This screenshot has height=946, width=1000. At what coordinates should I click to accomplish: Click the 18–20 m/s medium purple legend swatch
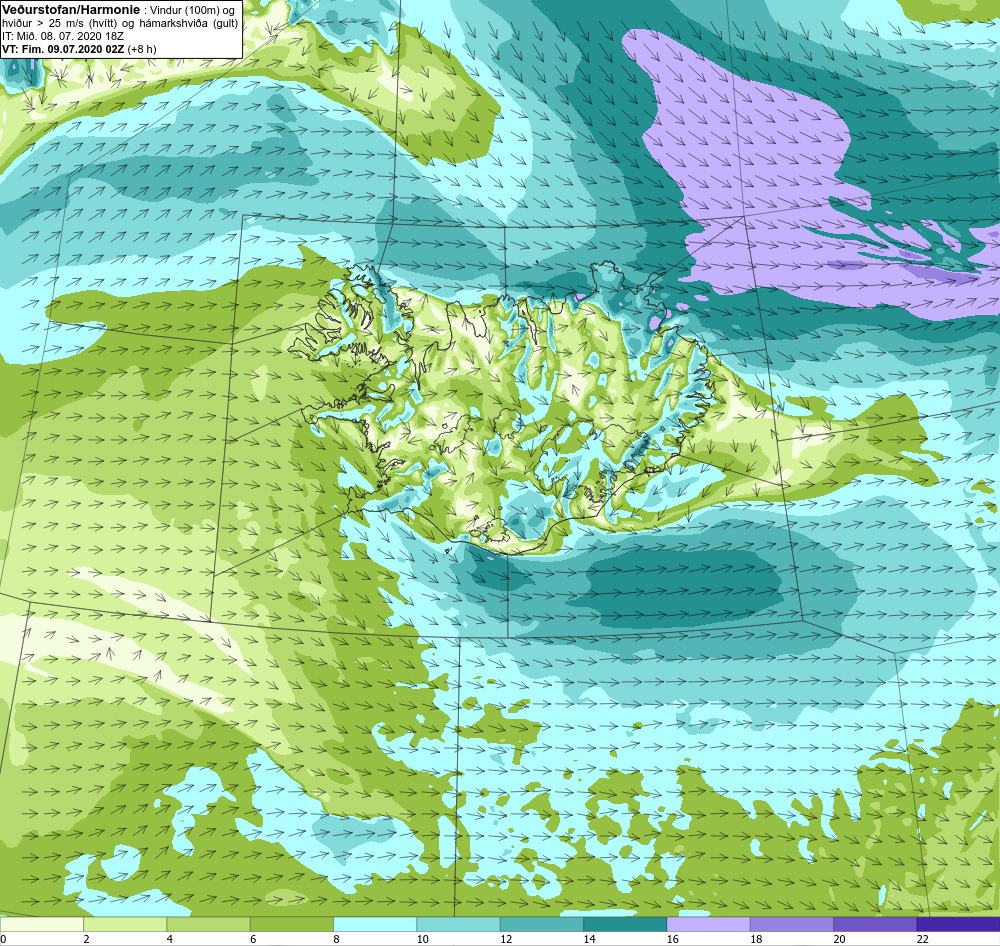pos(791,924)
